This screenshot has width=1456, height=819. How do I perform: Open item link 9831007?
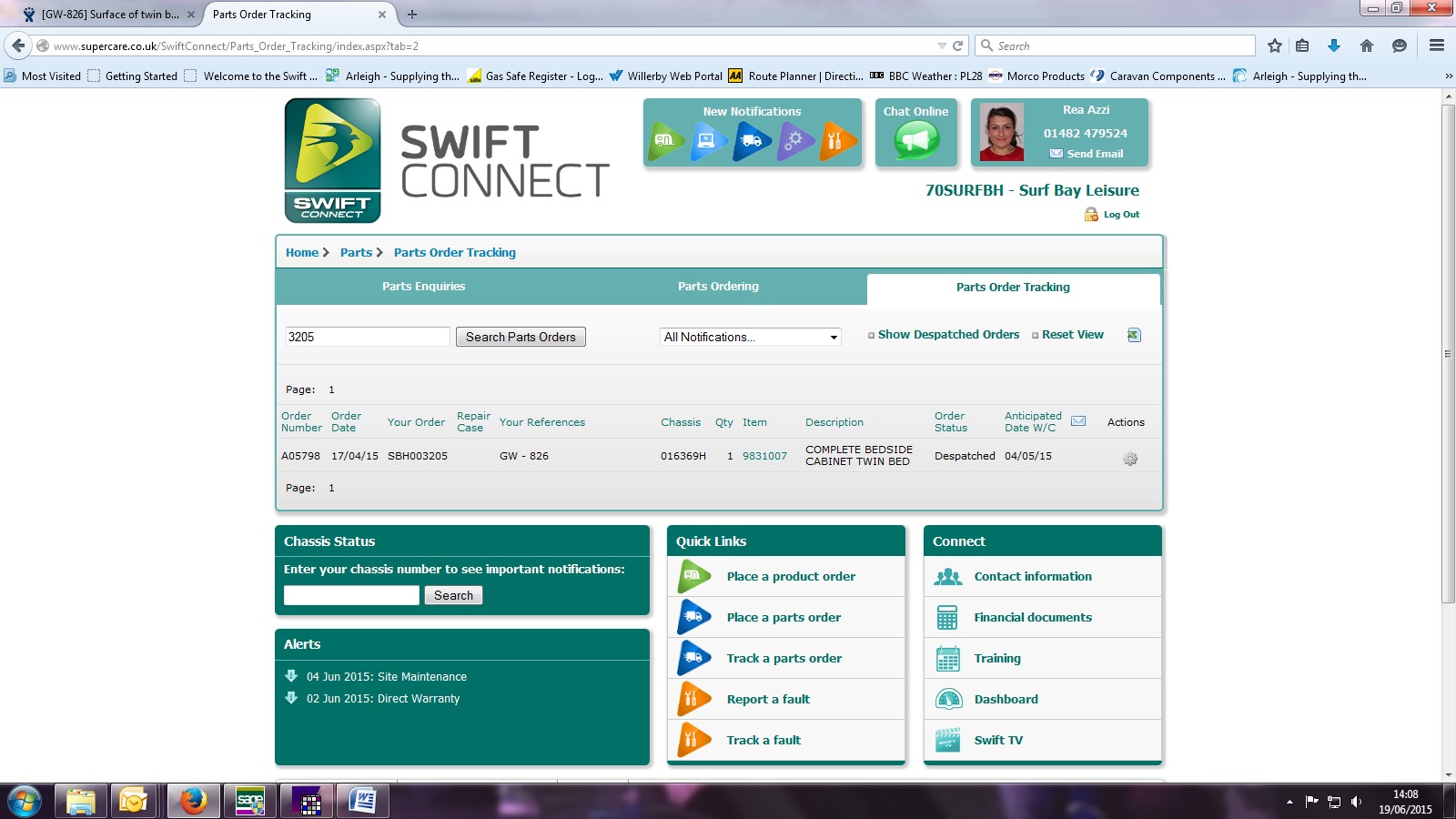coord(764,456)
